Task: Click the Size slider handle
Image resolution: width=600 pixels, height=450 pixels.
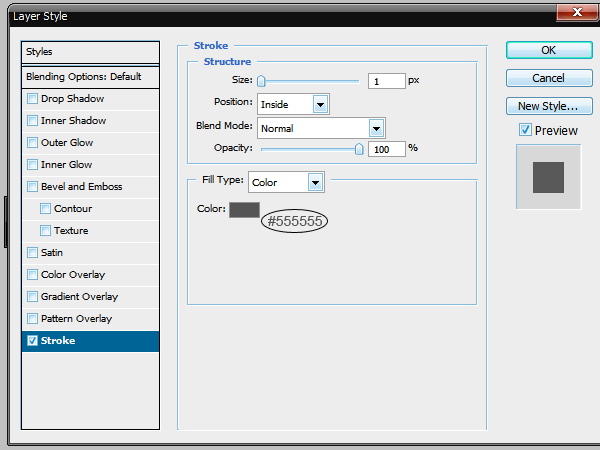Action: coord(261,81)
